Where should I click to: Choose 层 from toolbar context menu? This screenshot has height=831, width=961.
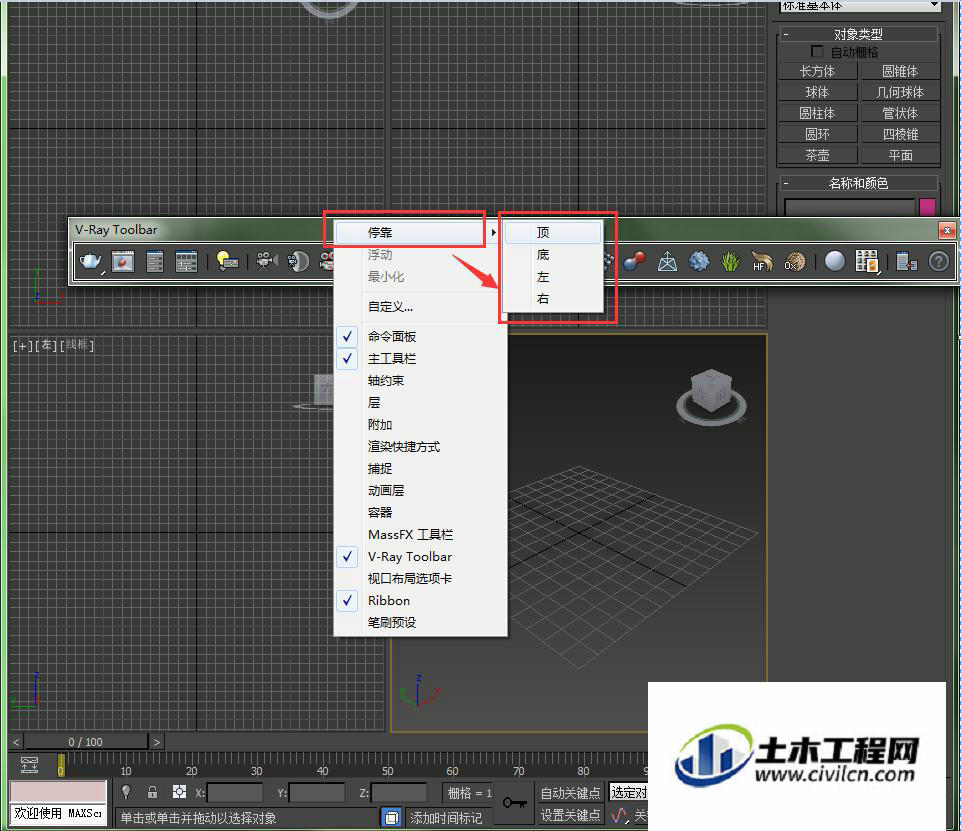[420, 403]
